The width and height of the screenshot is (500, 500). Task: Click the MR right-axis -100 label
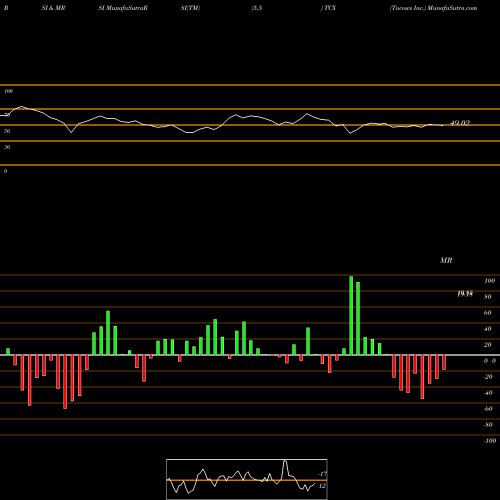point(490,441)
